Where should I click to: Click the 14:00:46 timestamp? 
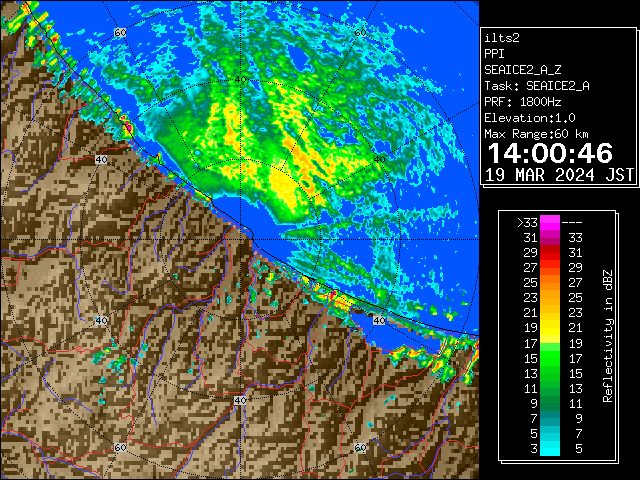tap(550, 153)
